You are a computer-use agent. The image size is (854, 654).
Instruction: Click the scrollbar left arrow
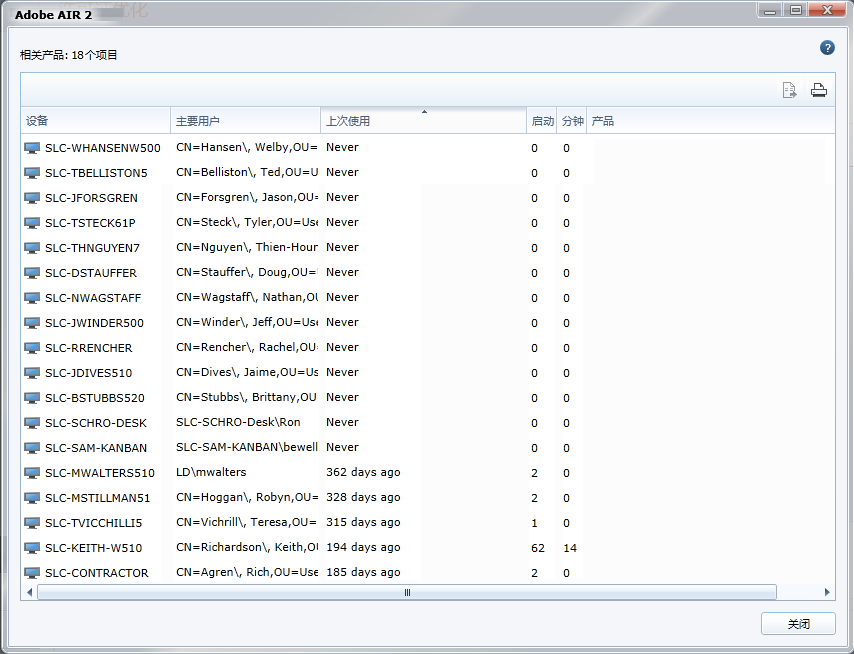click(29, 592)
